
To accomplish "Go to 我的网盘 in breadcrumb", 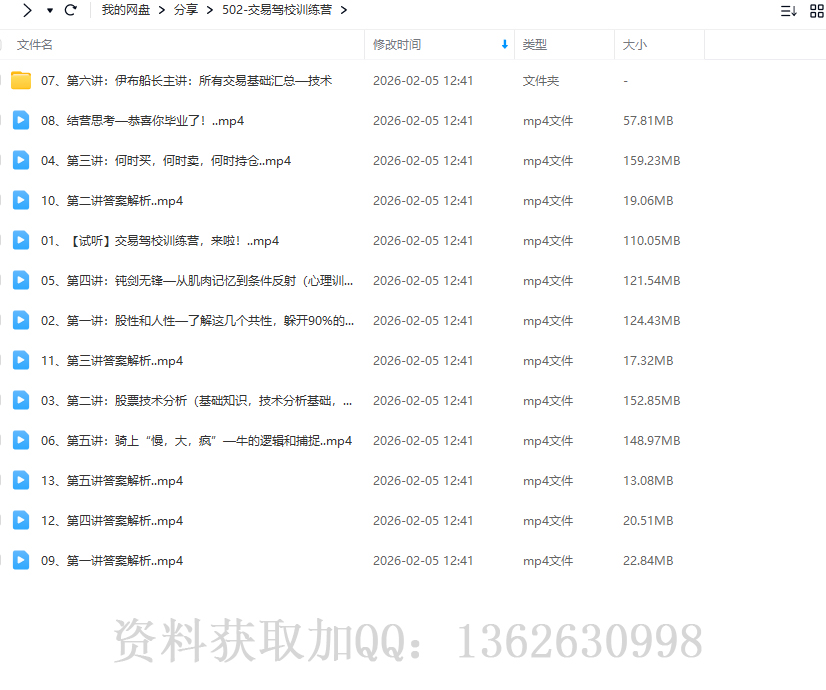I will click(125, 10).
